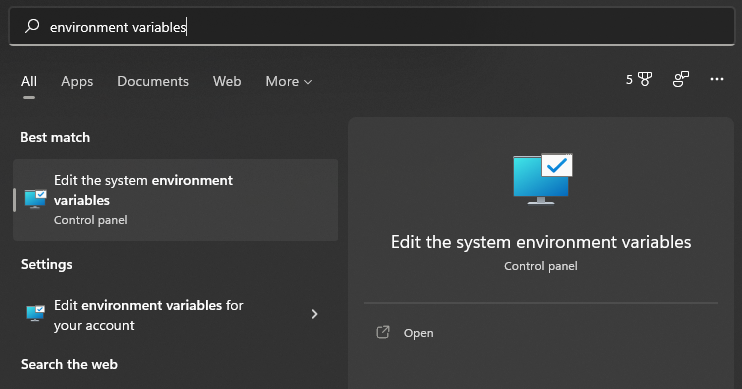Open the rewards trophy icon showing 5
The image size is (742, 389).
[639, 80]
